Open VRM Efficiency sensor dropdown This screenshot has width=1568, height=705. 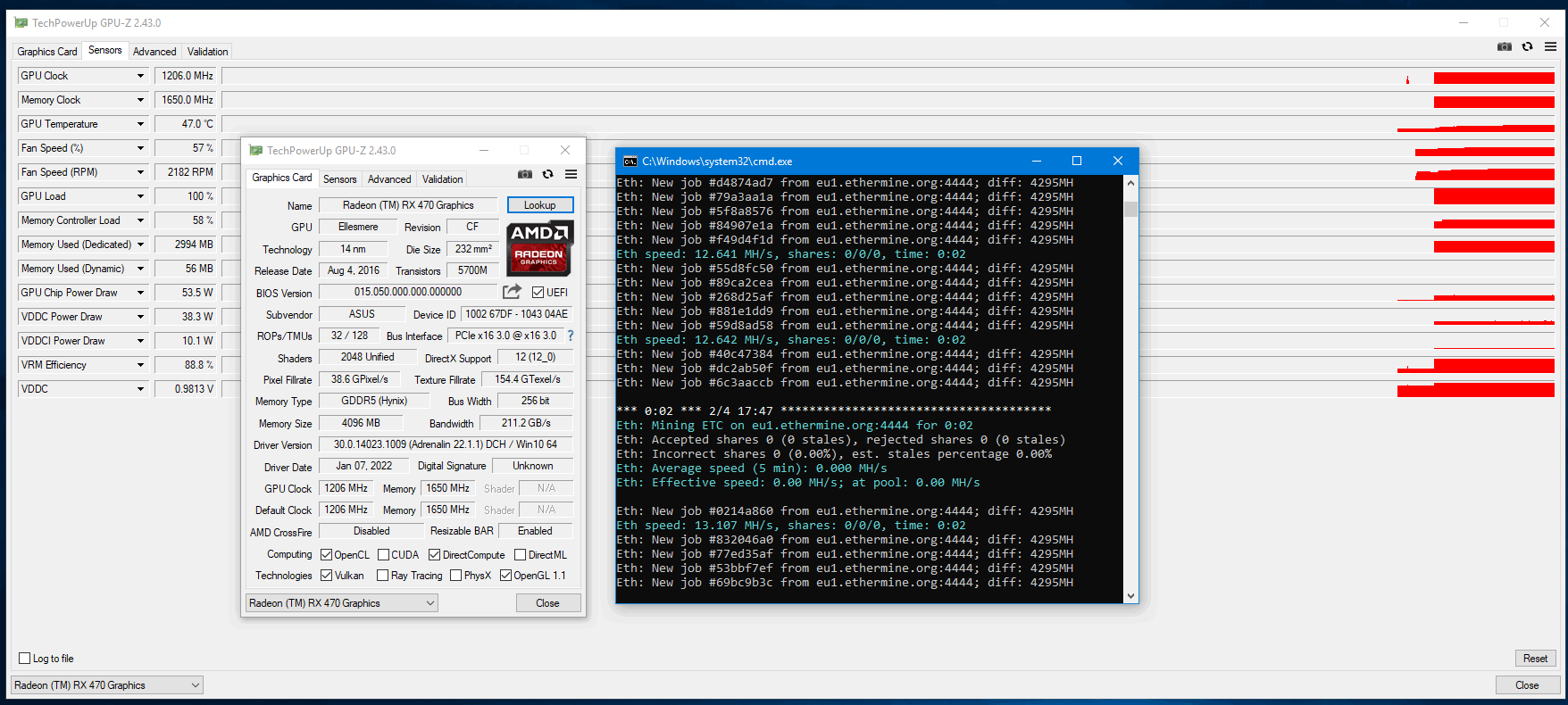point(140,365)
